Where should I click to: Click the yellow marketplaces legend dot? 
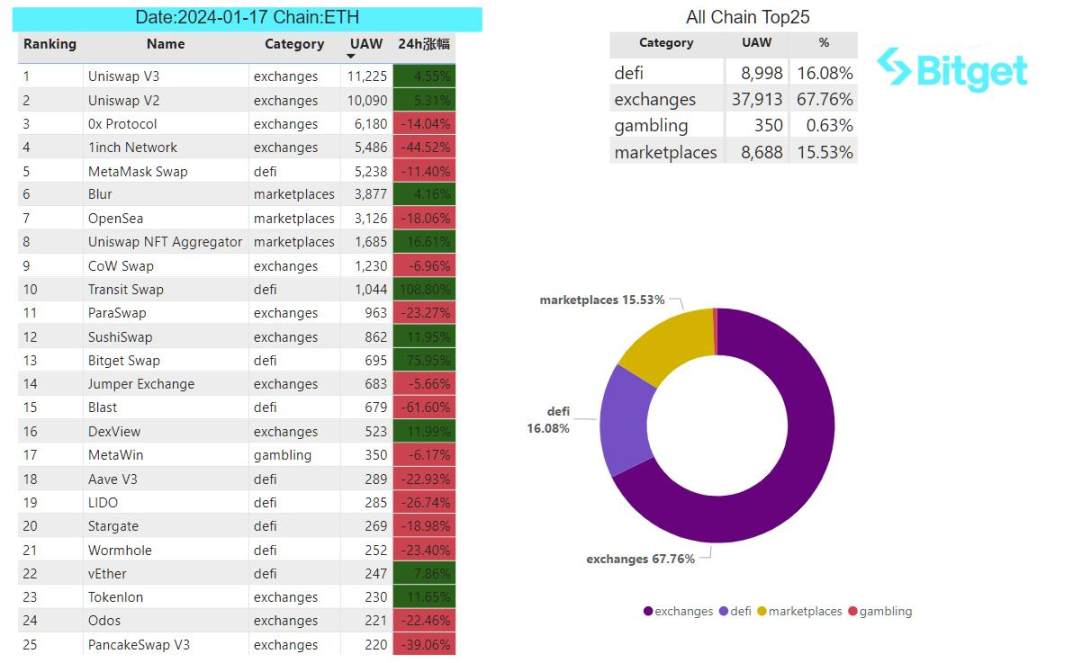[x=762, y=611]
